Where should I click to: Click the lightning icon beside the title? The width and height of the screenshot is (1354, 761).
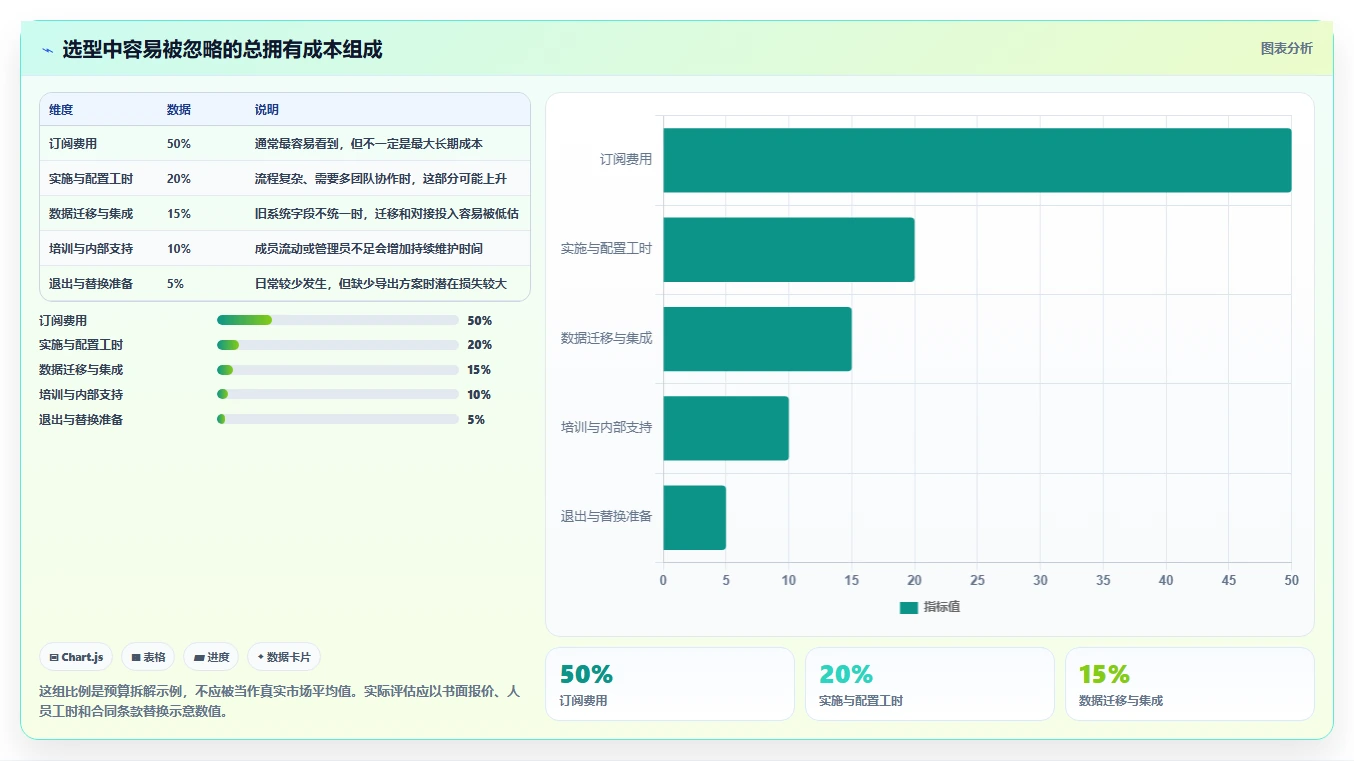pyautogui.click(x=47, y=50)
